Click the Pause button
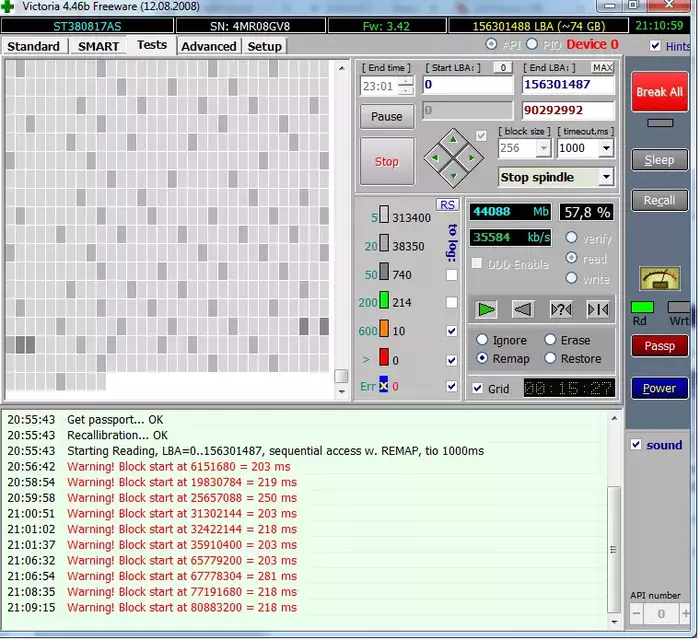Image resolution: width=700 pixels, height=640 pixels. [387, 116]
